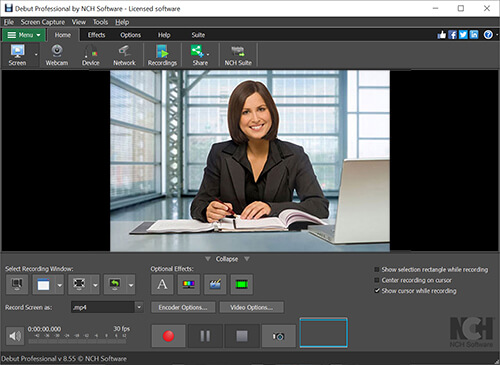Click the video preview area
This screenshot has width=500, height=365.
coord(250,161)
